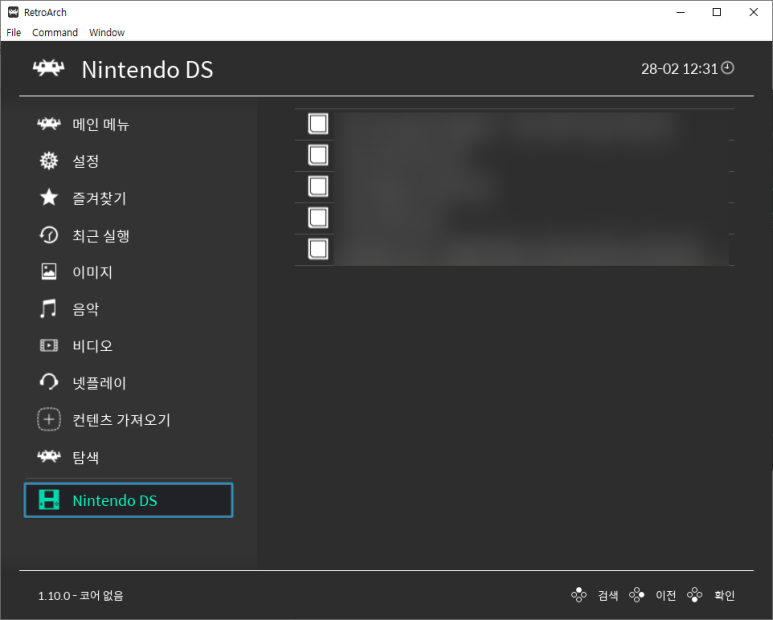Viewport: 773px width, 620px height.
Task: Click the 최근 실행 history icon
Action: pos(49,235)
